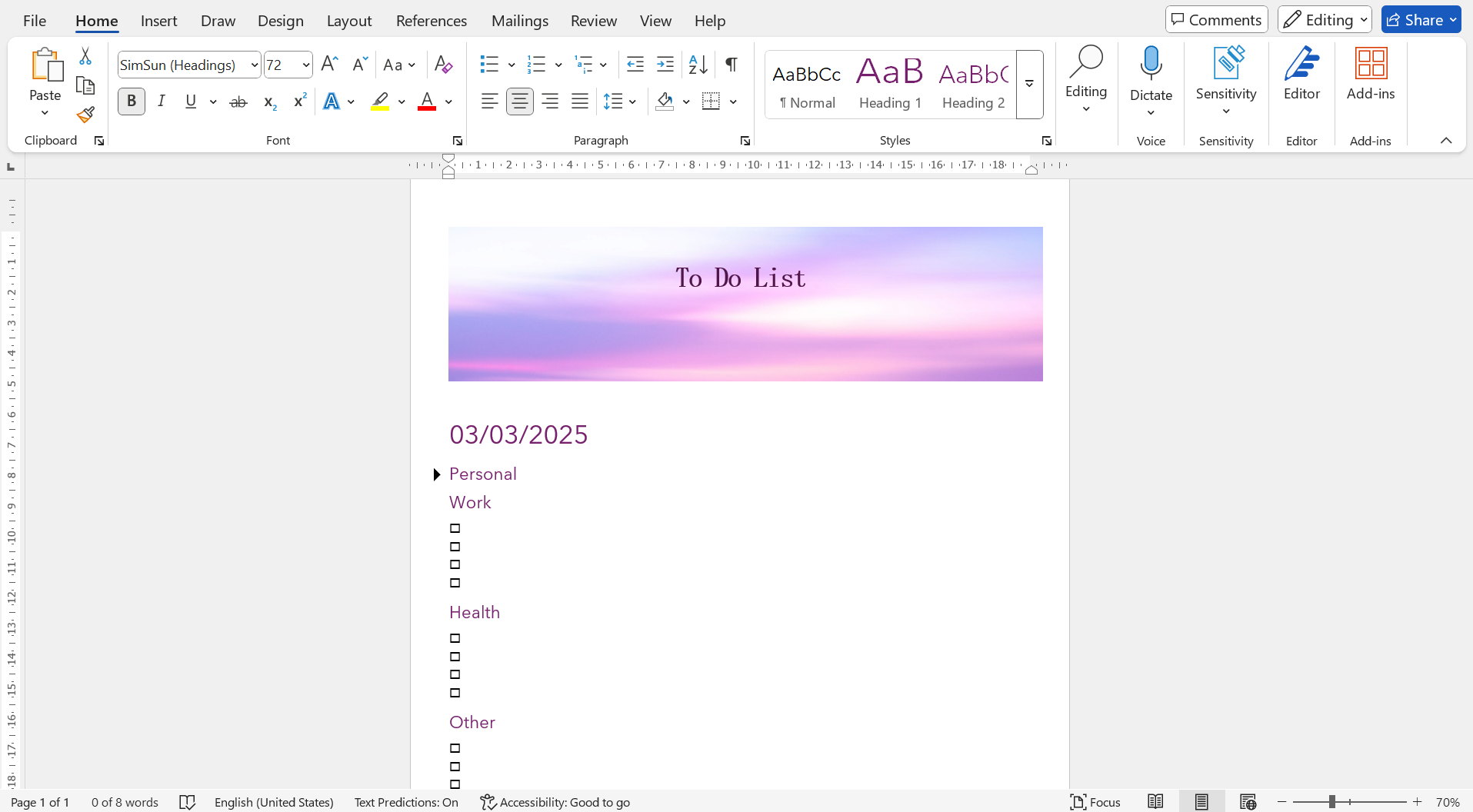Check the first checkbox under Health
The image size is (1473, 812).
point(455,638)
